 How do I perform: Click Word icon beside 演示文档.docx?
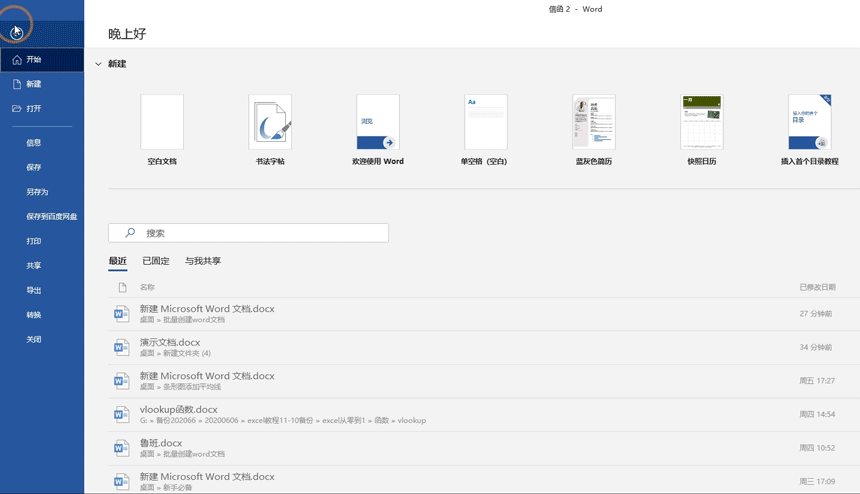(x=121, y=348)
